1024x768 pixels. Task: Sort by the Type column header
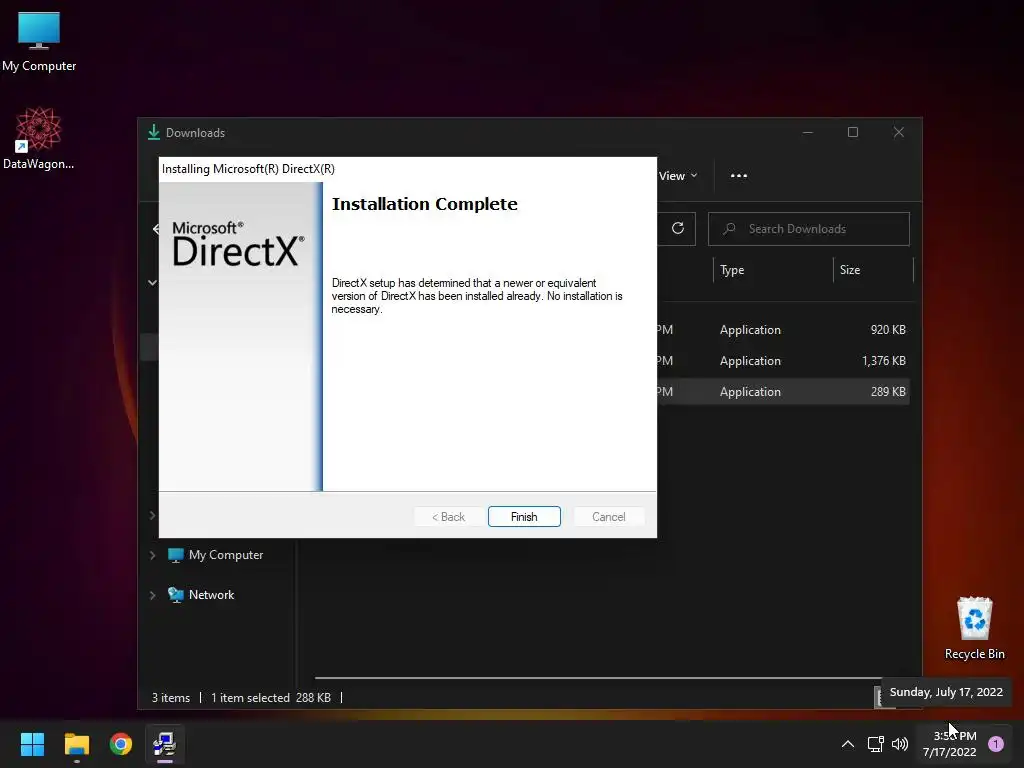[x=773, y=270]
